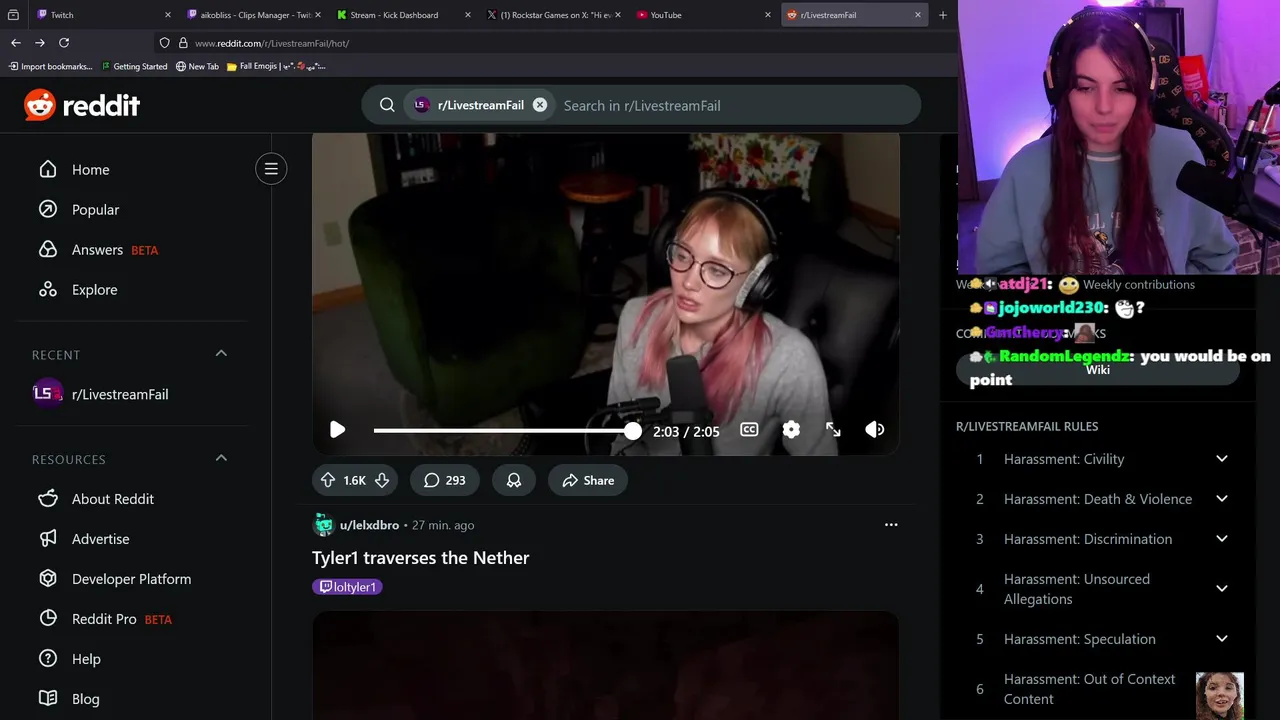Switch to the YouTube tab

click(x=702, y=15)
